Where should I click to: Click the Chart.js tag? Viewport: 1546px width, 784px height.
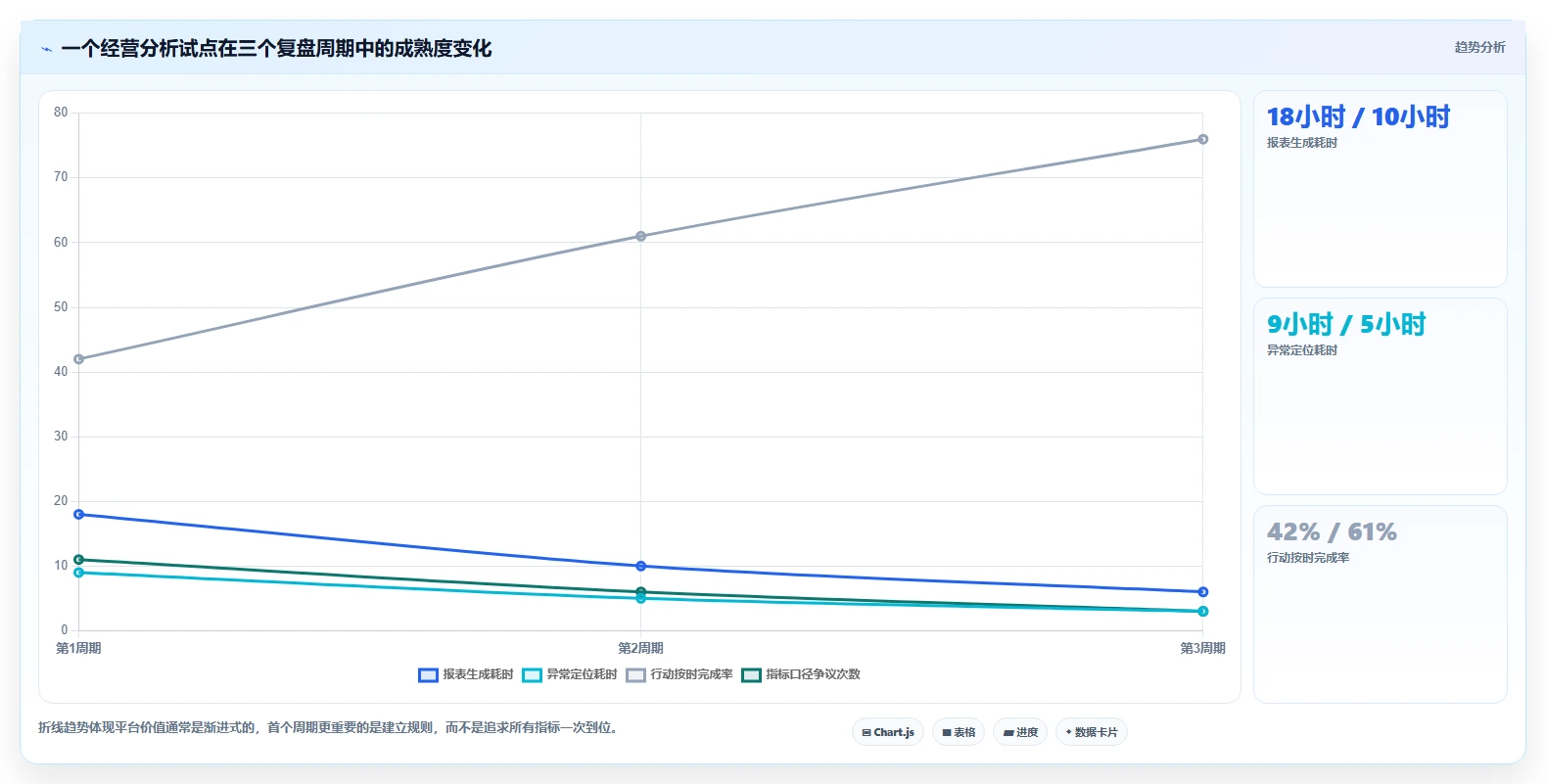click(x=888, y=732)
